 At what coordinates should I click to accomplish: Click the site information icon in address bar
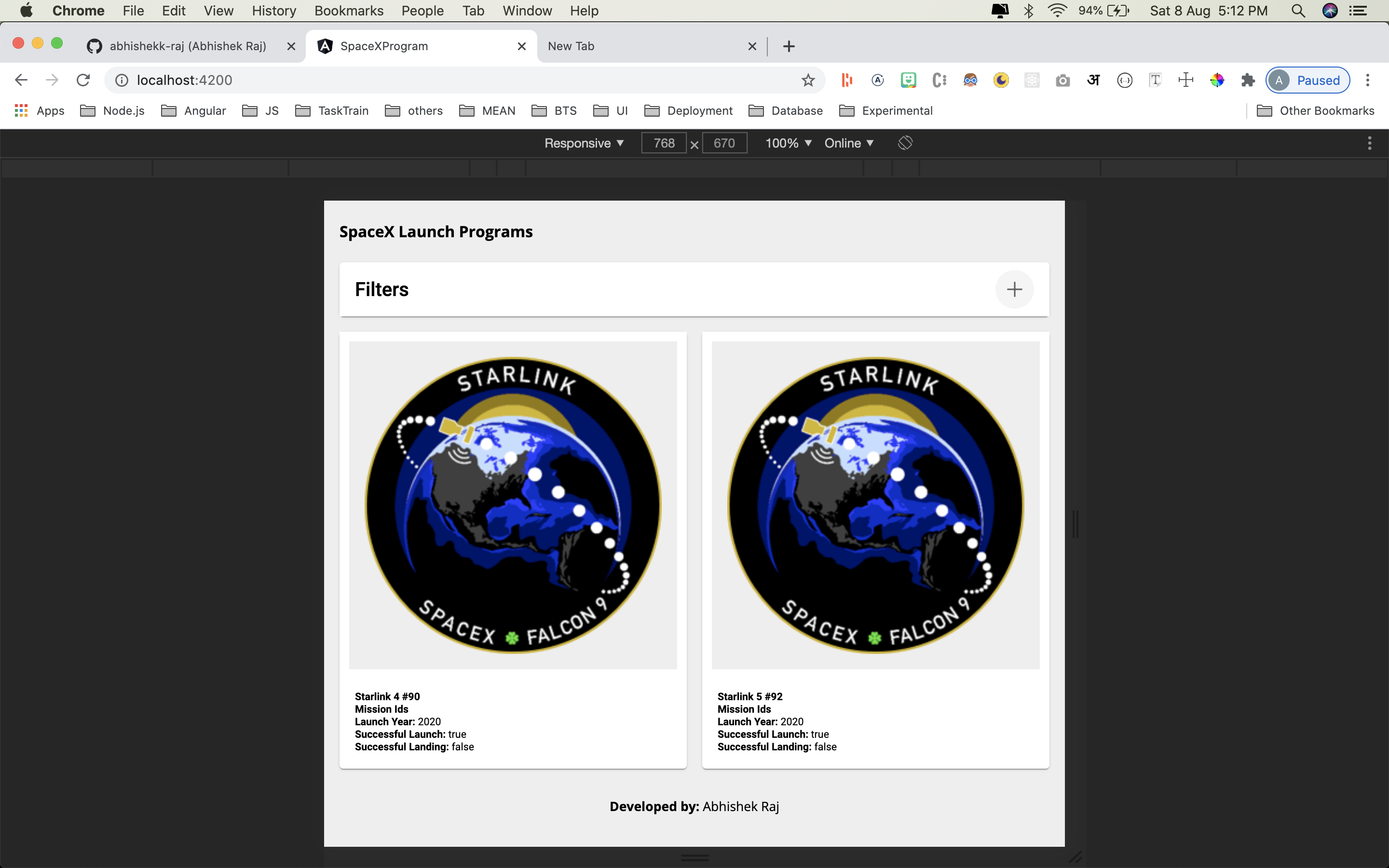(122, 81)
